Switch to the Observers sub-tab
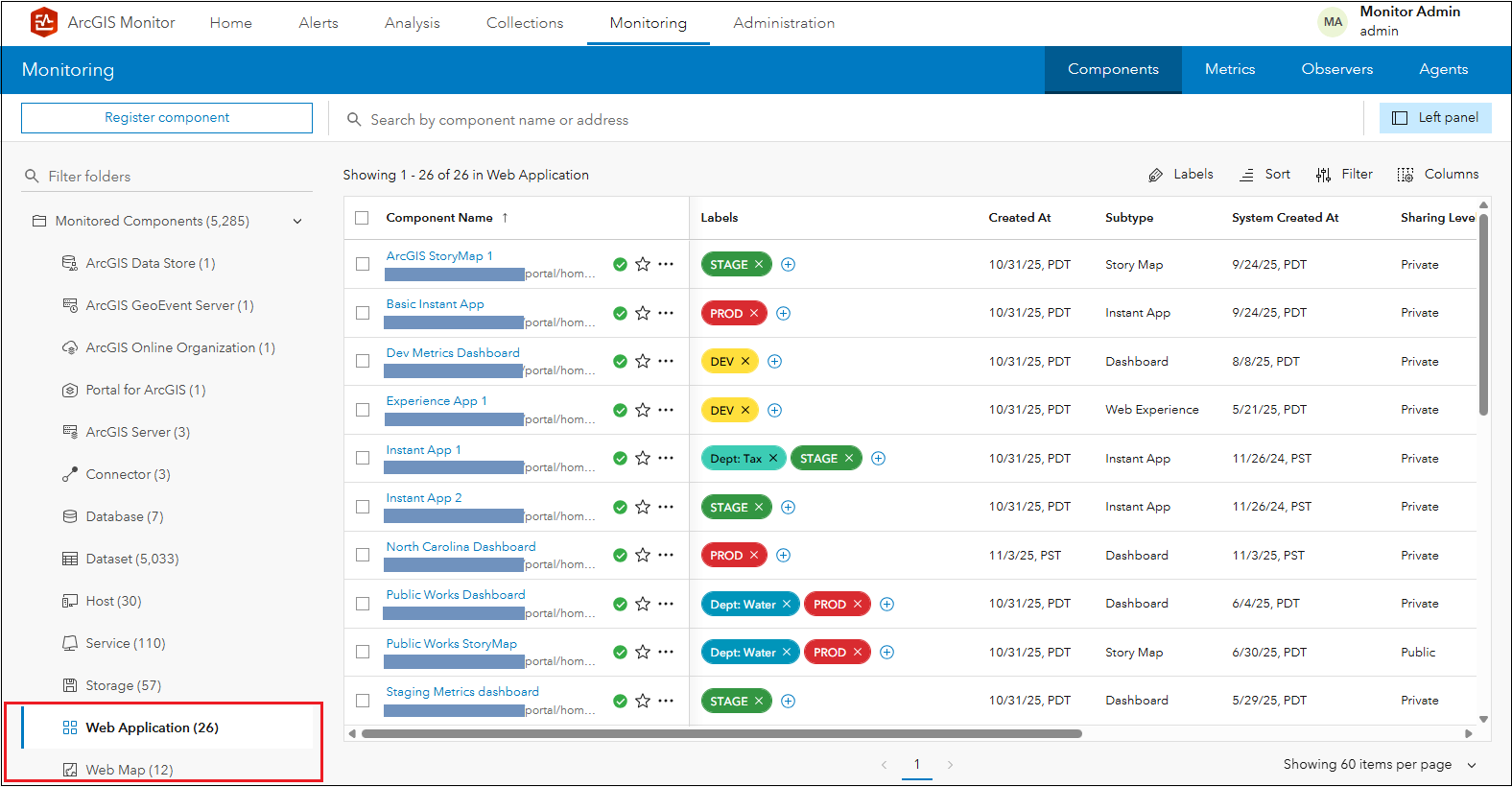The image size is (1512, 787). 1337,70
